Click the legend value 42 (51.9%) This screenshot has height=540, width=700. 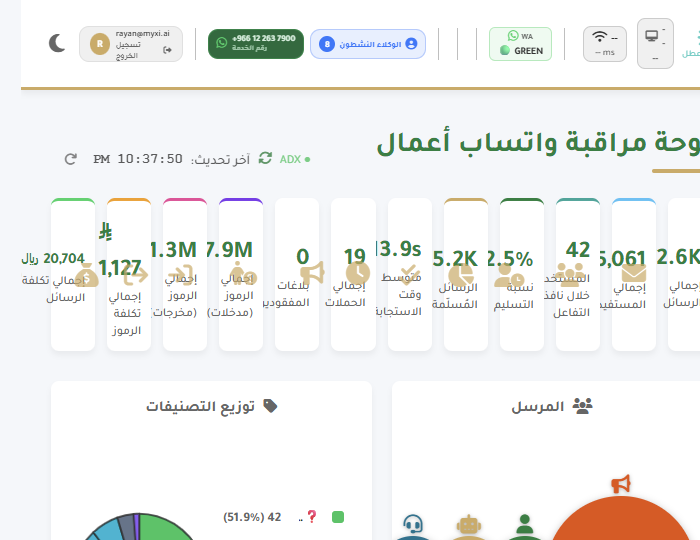point(252,517)
